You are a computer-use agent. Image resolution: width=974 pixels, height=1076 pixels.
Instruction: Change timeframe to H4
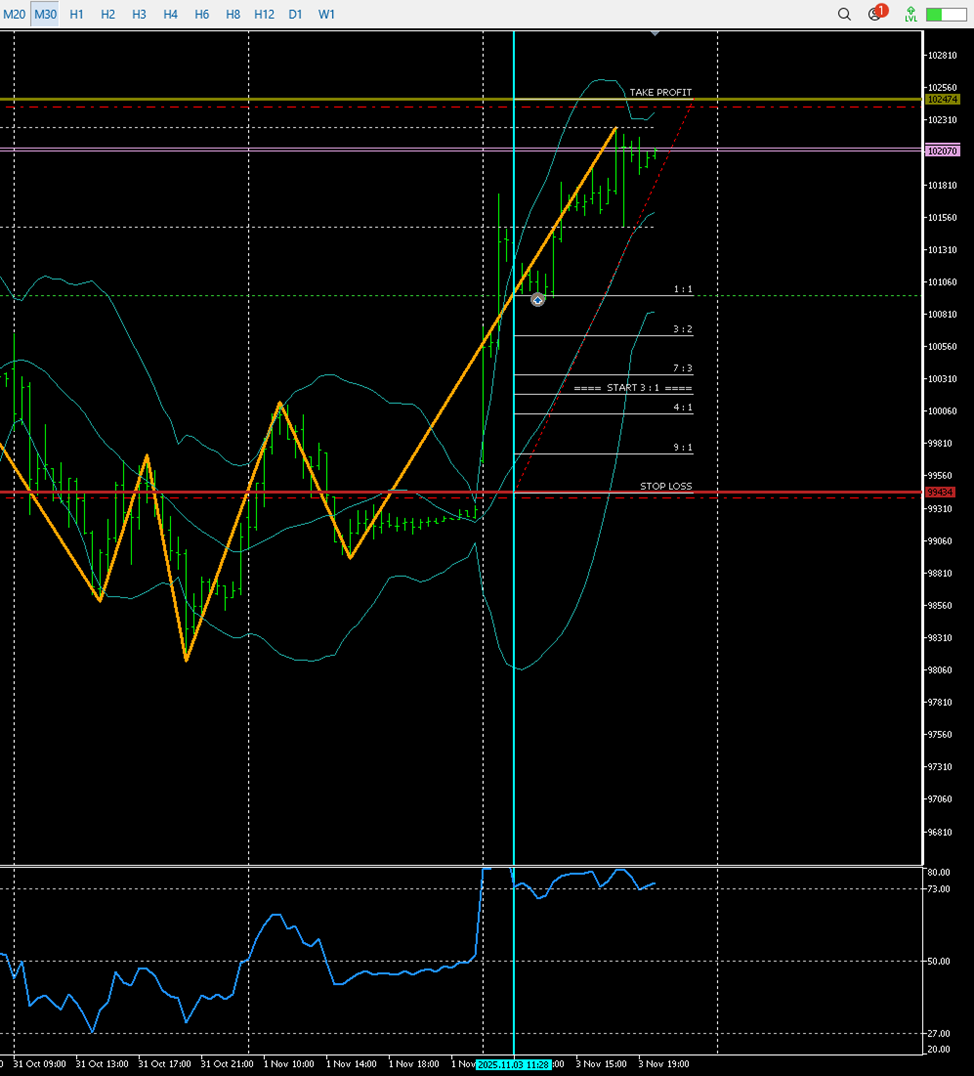coord(170,15)
